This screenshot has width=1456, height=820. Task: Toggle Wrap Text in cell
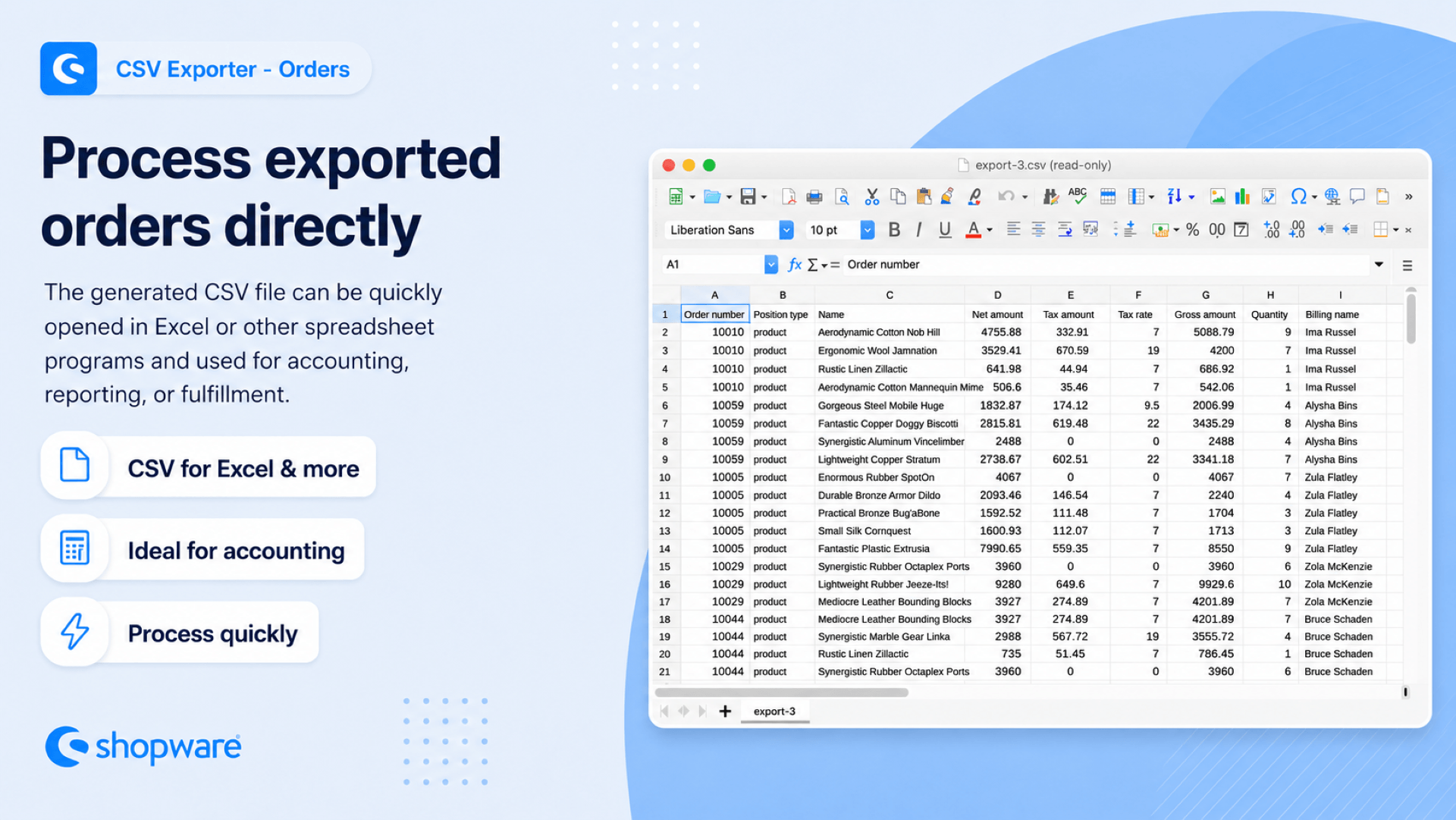pyautogui.click(x=1065, y=229)
